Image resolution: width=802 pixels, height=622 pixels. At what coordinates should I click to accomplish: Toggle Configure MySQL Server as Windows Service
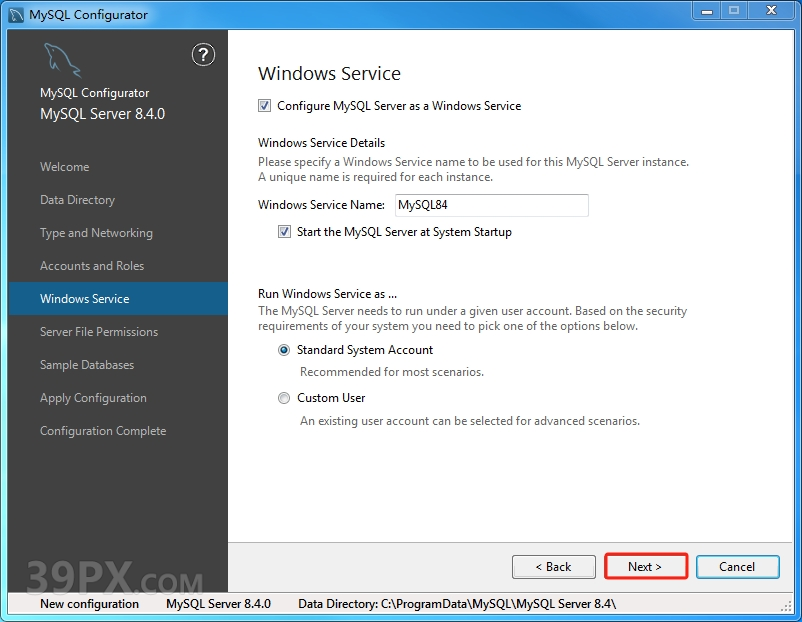coord(265,106)
